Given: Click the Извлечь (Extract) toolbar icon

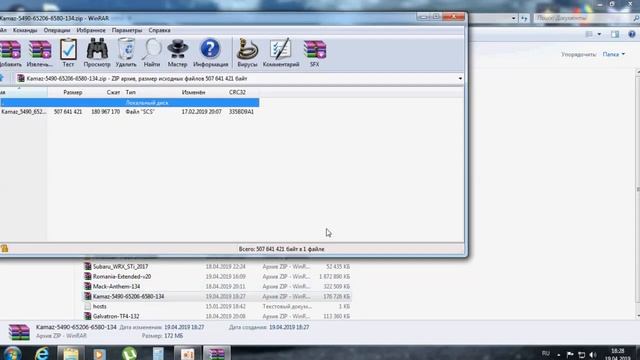Looking at the screenshot, I should (40, 53).
